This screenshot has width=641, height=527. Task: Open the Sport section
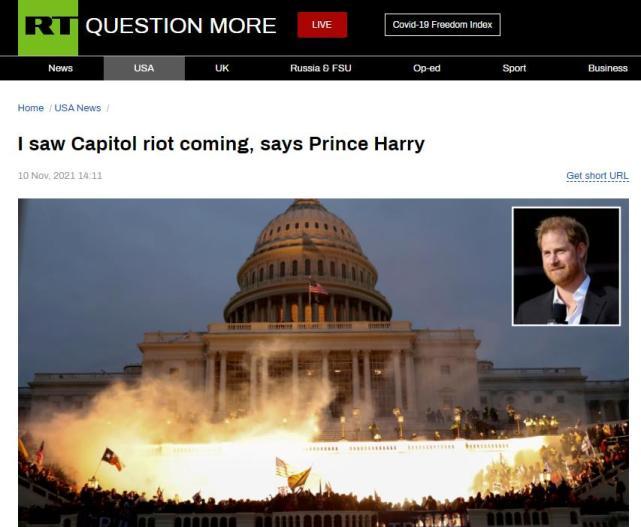pyautogui.click(x=514, y=68)
